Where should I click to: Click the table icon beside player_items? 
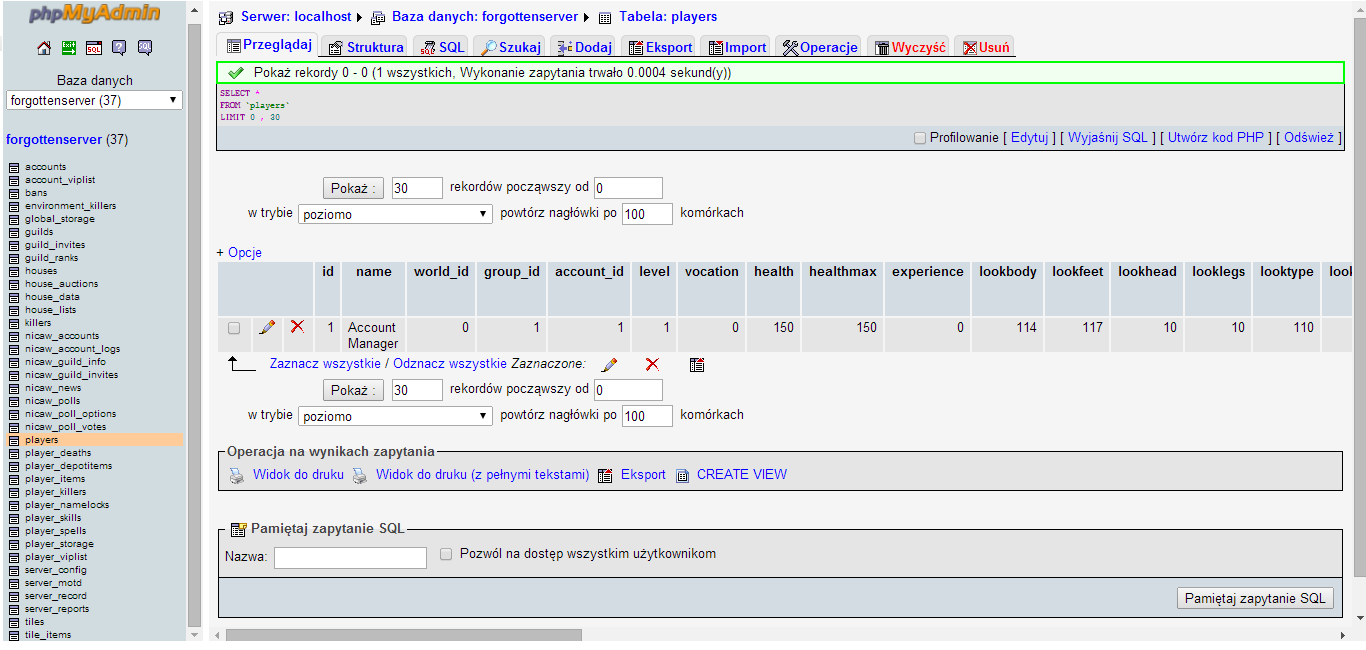[14, 479]
